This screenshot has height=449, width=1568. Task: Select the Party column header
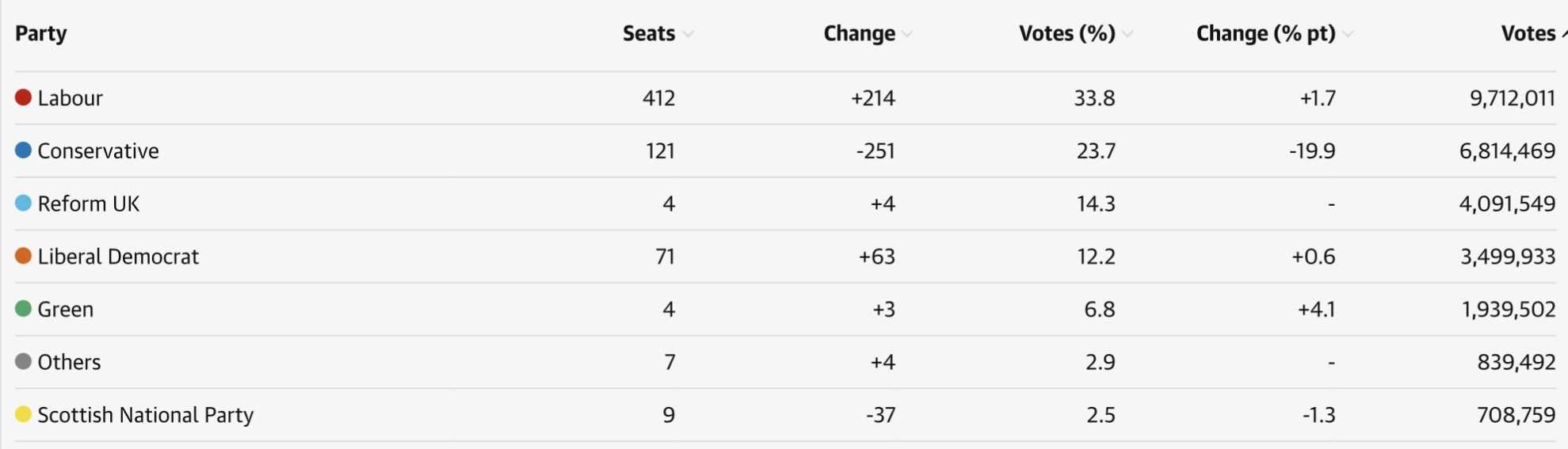41,33
